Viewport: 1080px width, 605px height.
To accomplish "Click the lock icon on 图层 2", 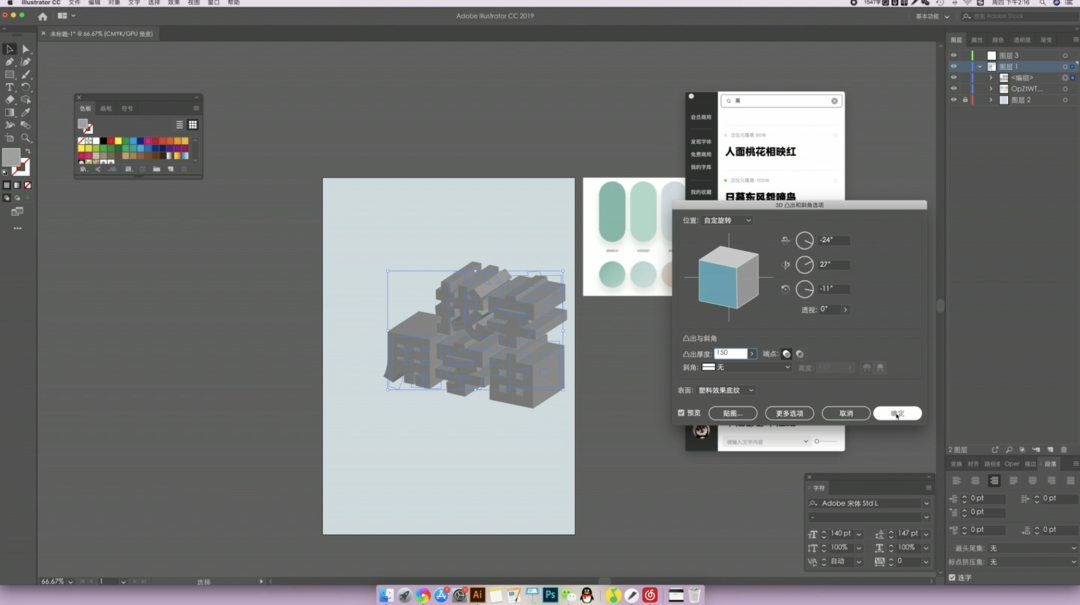I will point(965,100).
